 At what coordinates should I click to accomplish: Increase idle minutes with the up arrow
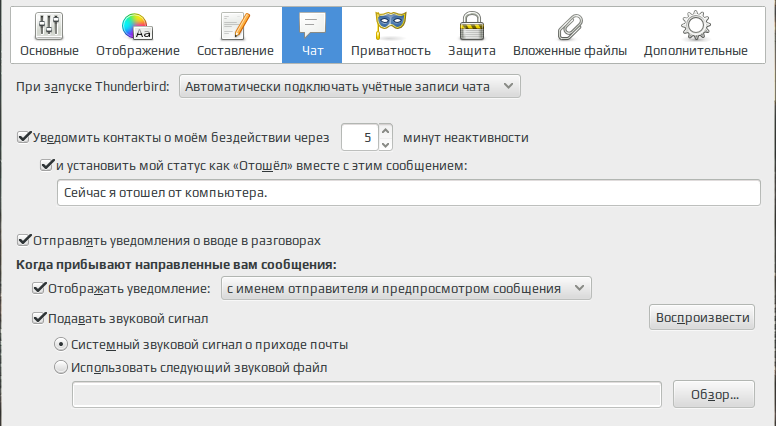tap(386, 131)
